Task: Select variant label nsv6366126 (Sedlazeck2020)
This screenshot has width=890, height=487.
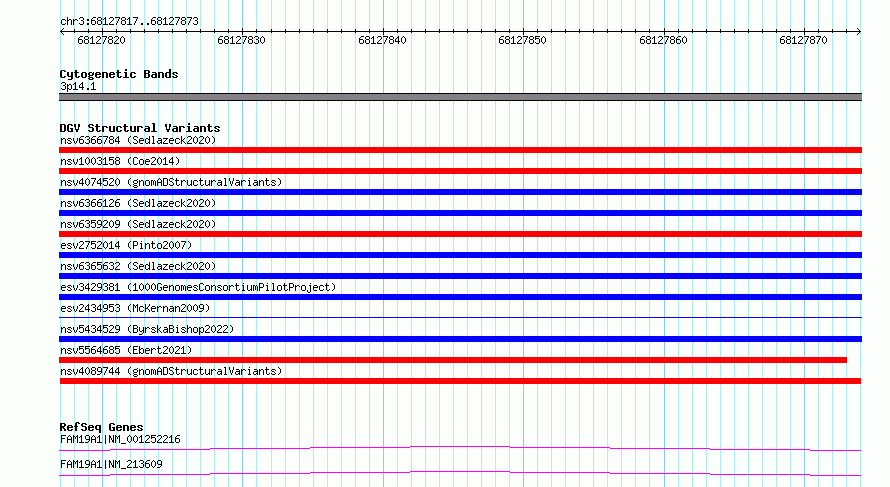Action: coord(138,203)
